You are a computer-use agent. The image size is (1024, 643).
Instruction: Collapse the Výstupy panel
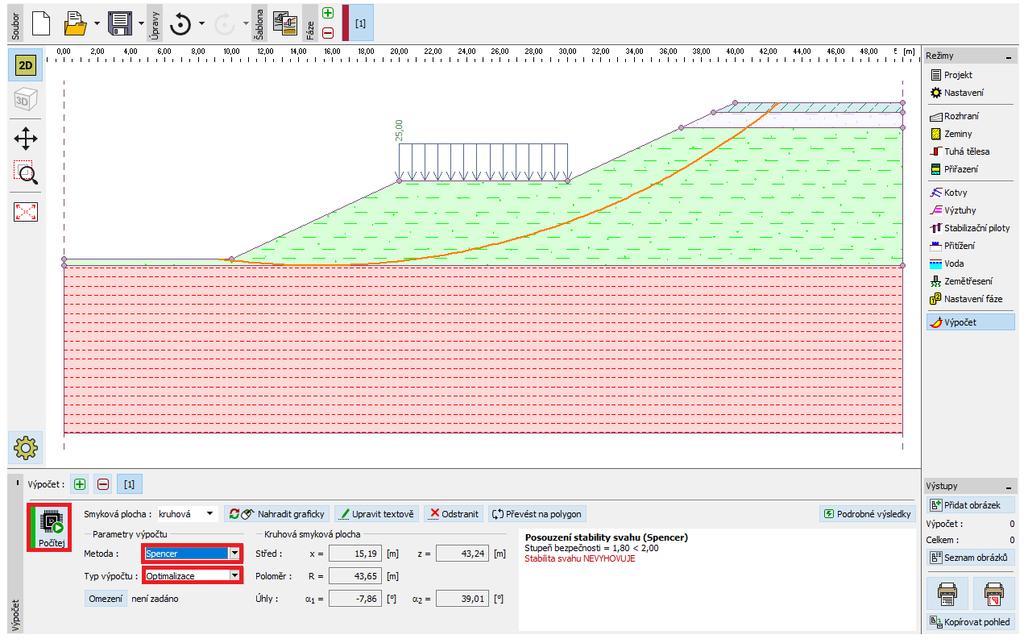pyautogui.click(x=1008, y=487)
